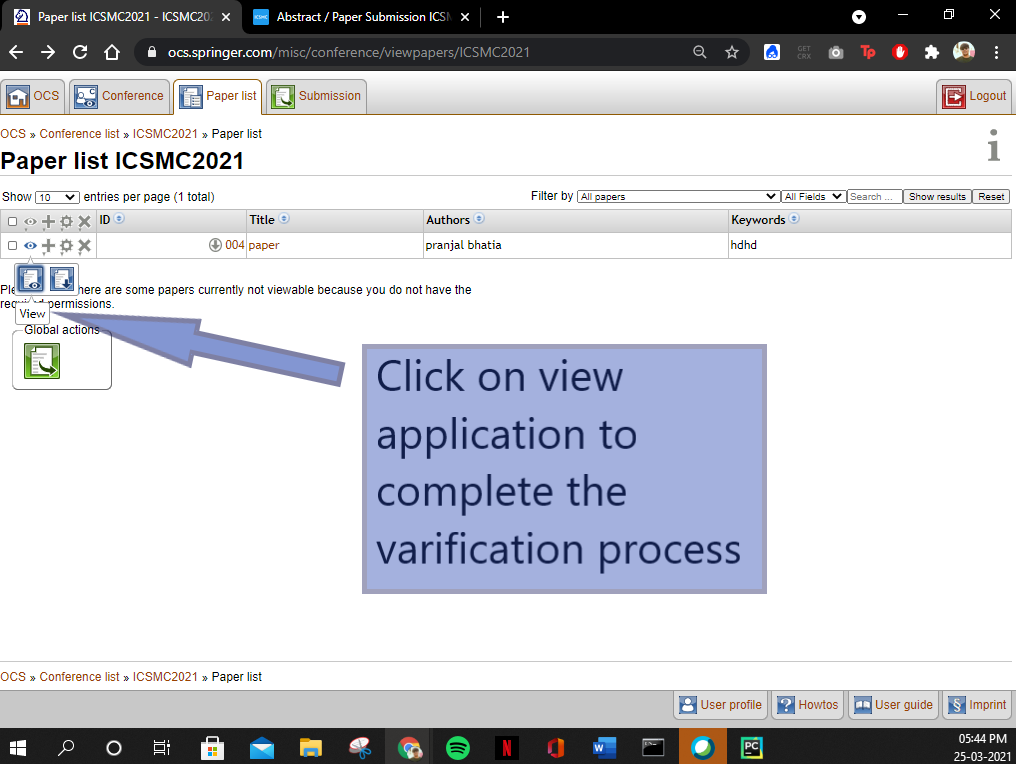Sort by the Title column sort icon

(x=284, y=219)
